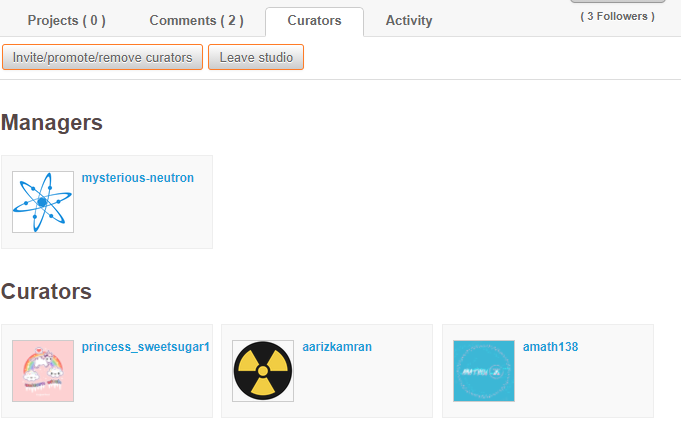Click the Curators section heading
Viewport: 681px width, 422px height.
pos(47,292)
